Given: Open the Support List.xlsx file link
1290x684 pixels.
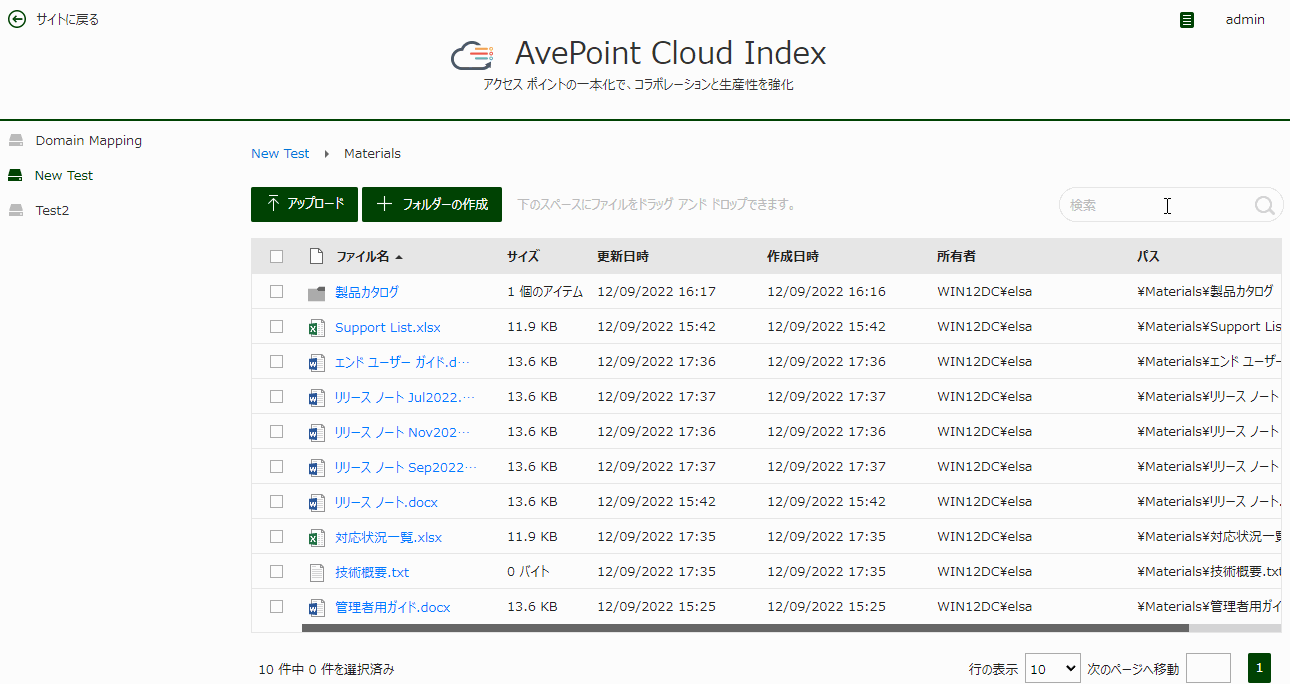Looking at the screenshot, I should pyautogui.click(x=388, y=327).
